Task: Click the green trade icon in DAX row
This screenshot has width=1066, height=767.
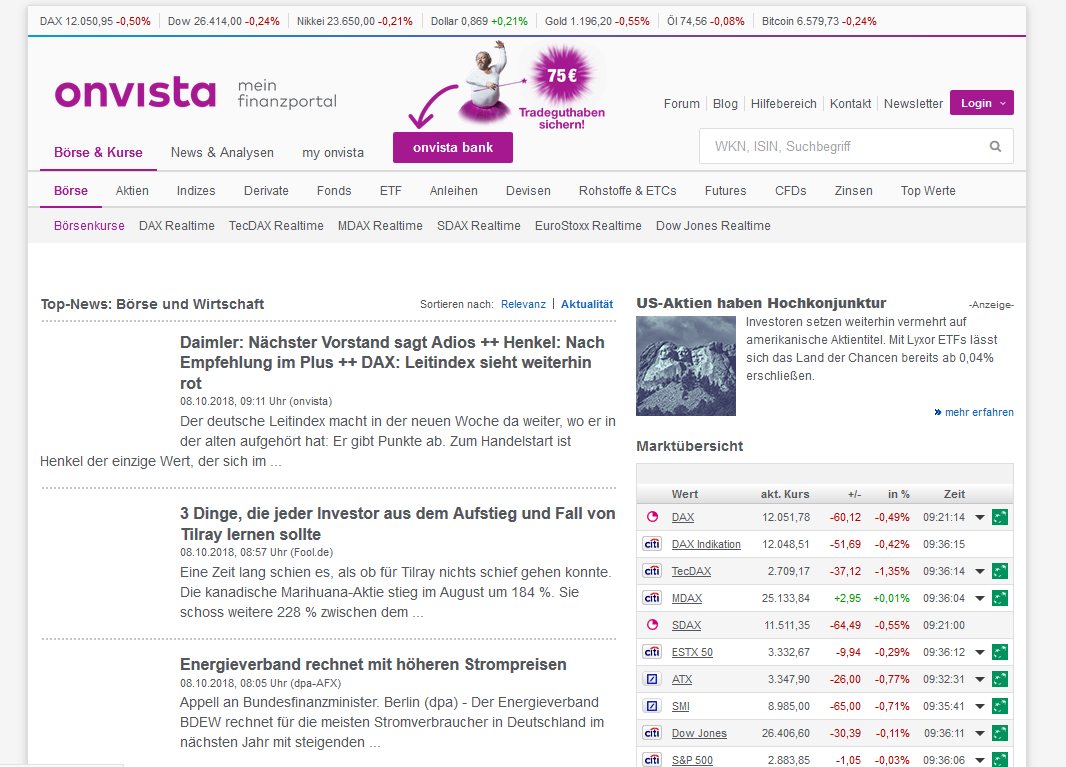Action: coord(999,517)
